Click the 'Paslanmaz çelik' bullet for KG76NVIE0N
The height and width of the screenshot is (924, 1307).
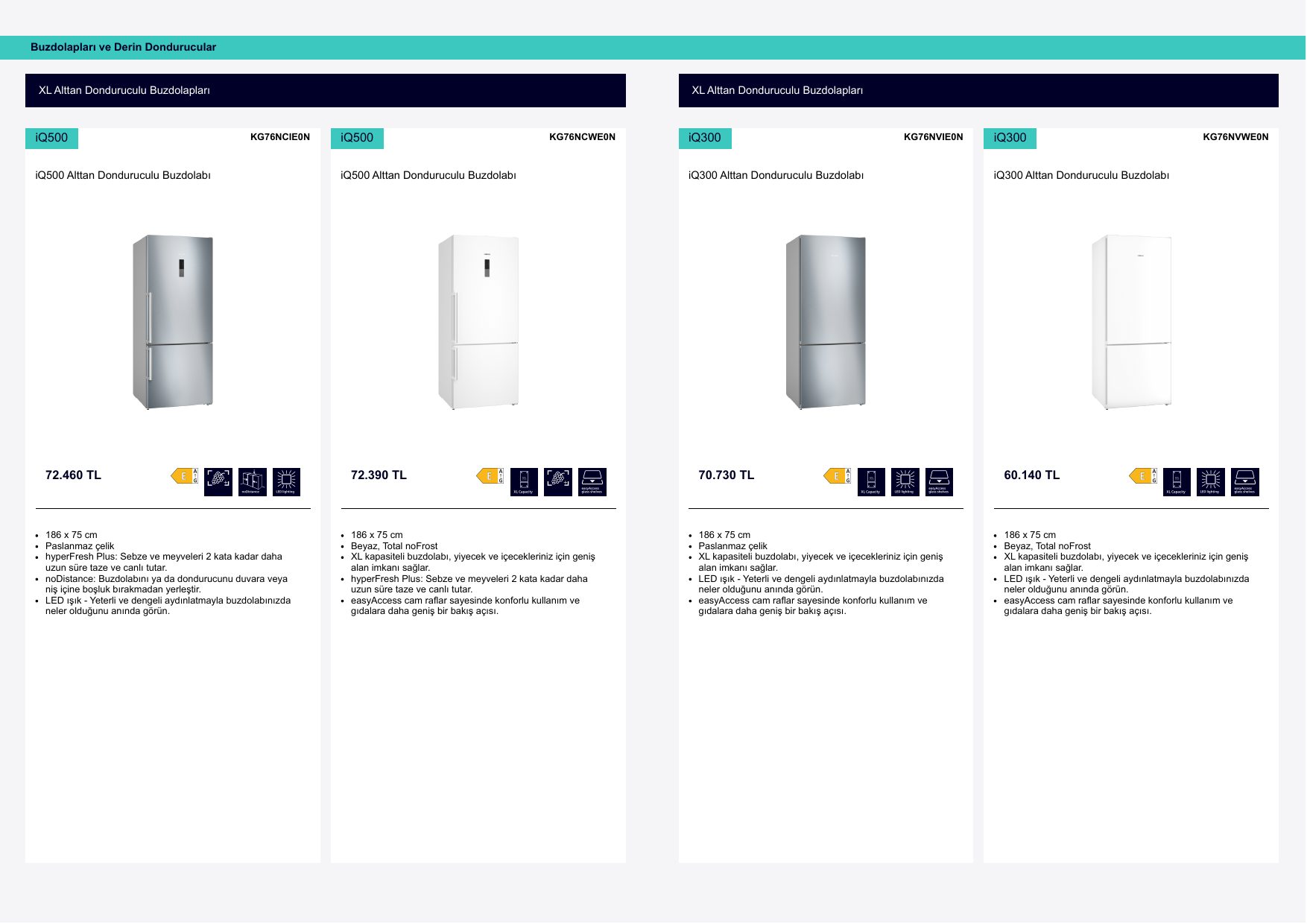click(732, 546)
